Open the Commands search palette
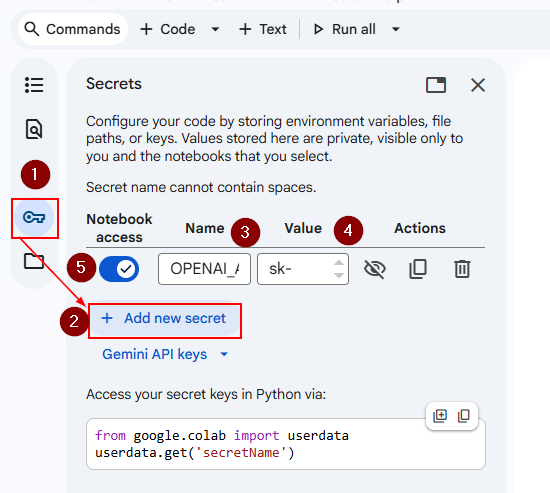Screen dimensions: 550x493 (73, 29)
